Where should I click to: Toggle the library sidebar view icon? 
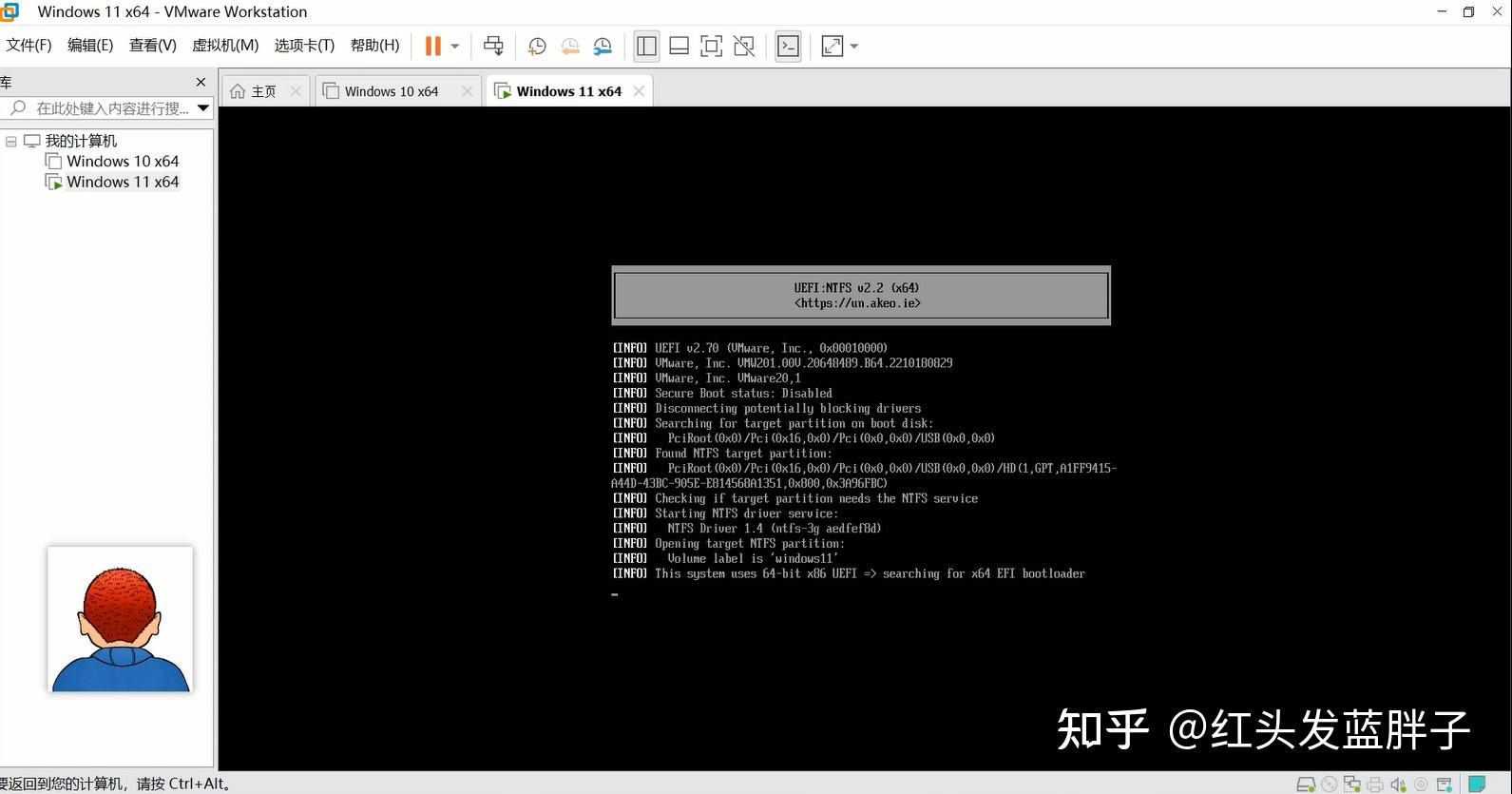[647, 46]
